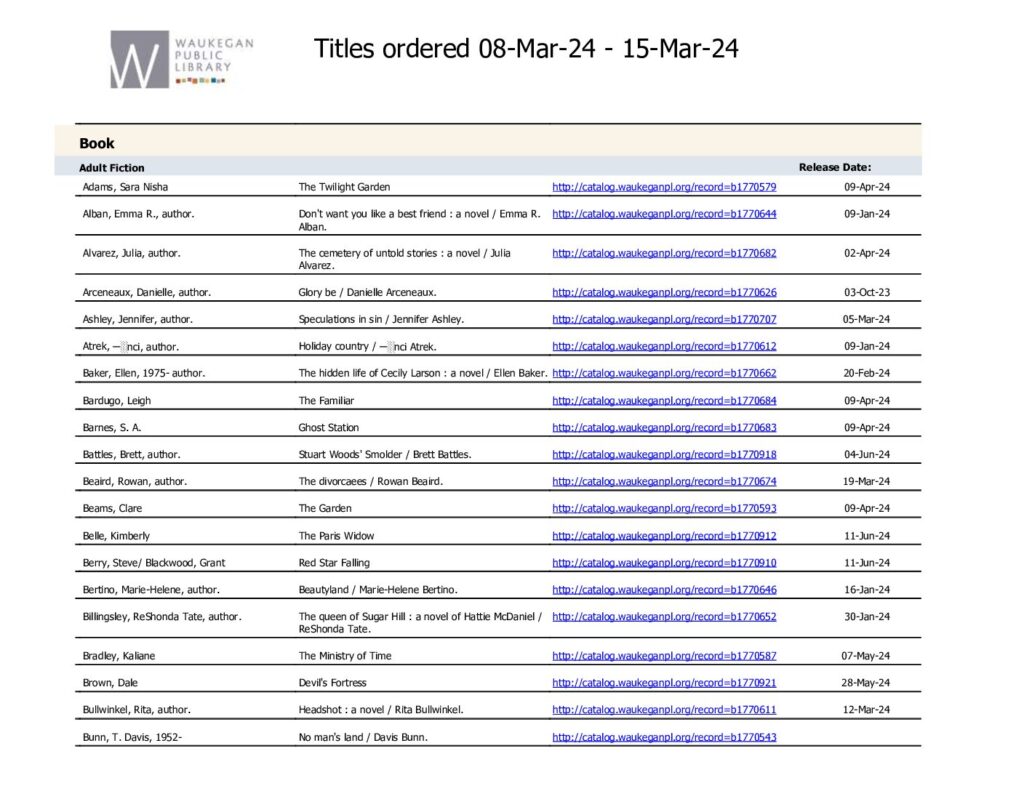Select author 'Berry, Steve/ Blackwood, Grant'

pos(153,562)
